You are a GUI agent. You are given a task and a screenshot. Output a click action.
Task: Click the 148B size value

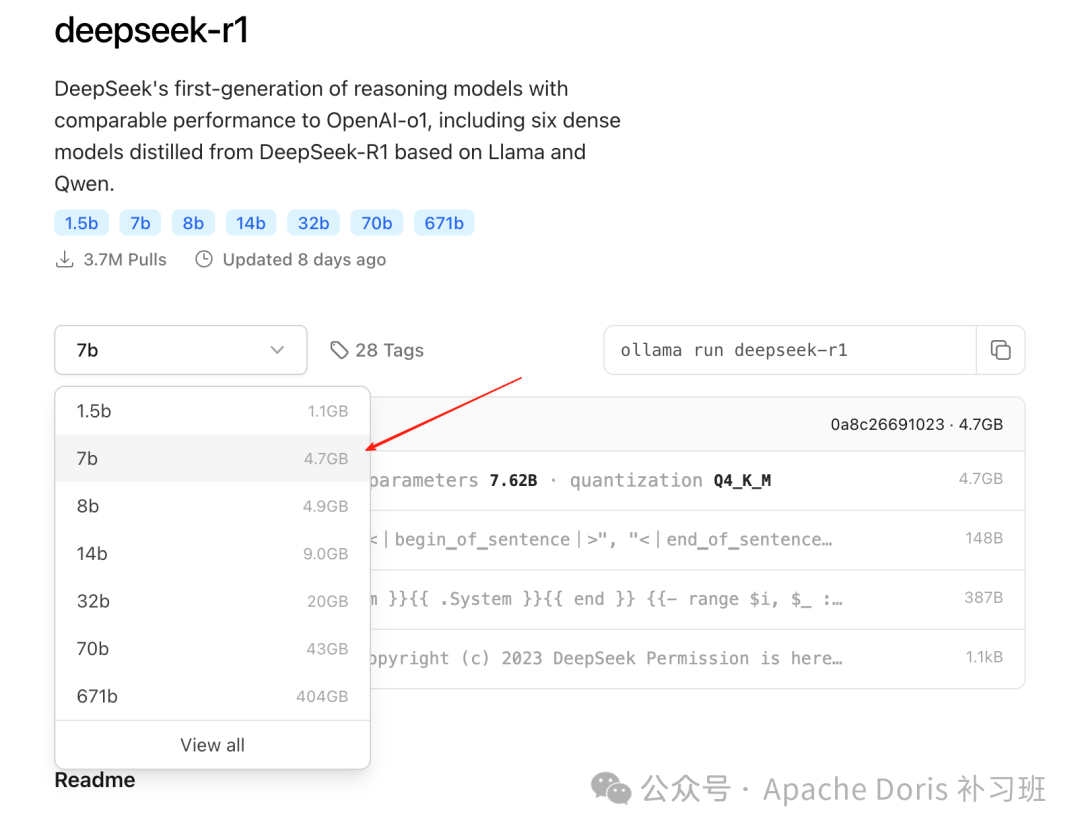click(984, 538)
